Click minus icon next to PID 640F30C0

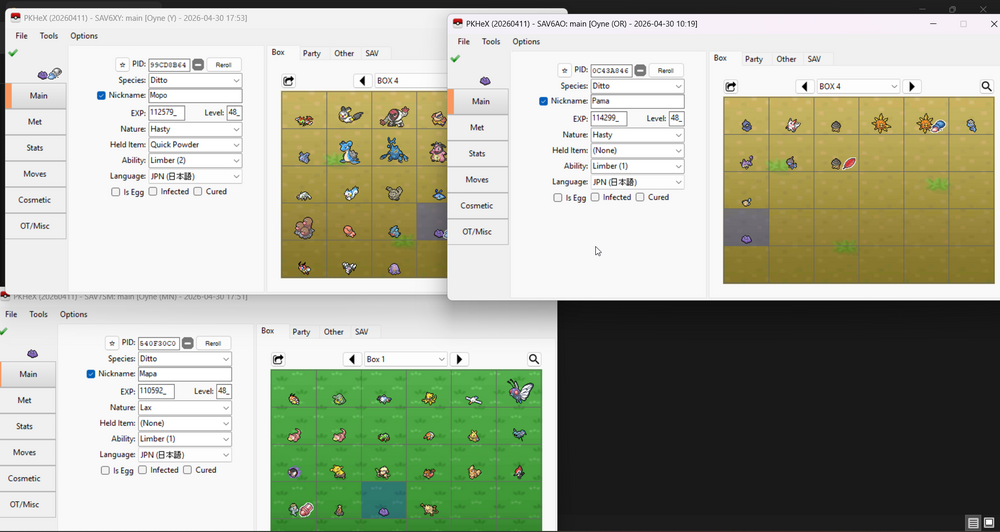pyautogui.click(x=188, y=343)
